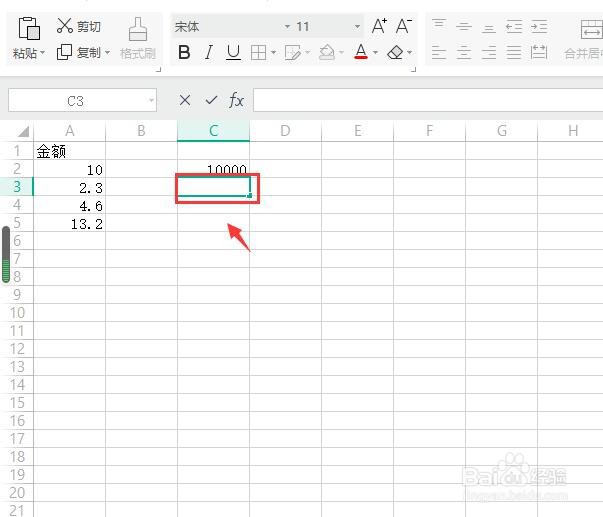This screenshot has height=517, width=603.
Task: Justify text on both sides
Action: (514, 52)
